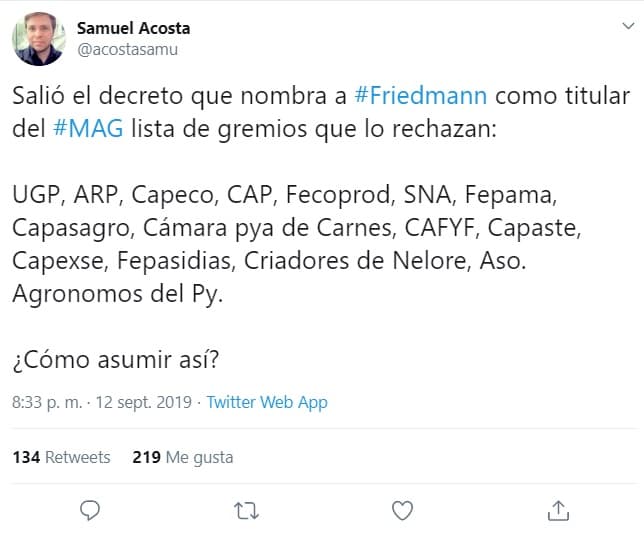Click the reply speech bubble icon
Image resolution: width=644 pixels, height=533 pixels.
(90, 510)
